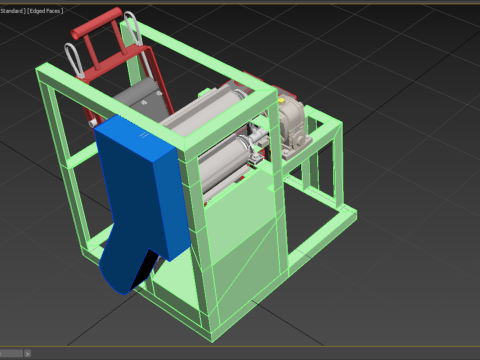480x360 pixels.
Task: Open the Edged Faces viewport shading menu
Action: pyautogui.click(x=45, y=11)
